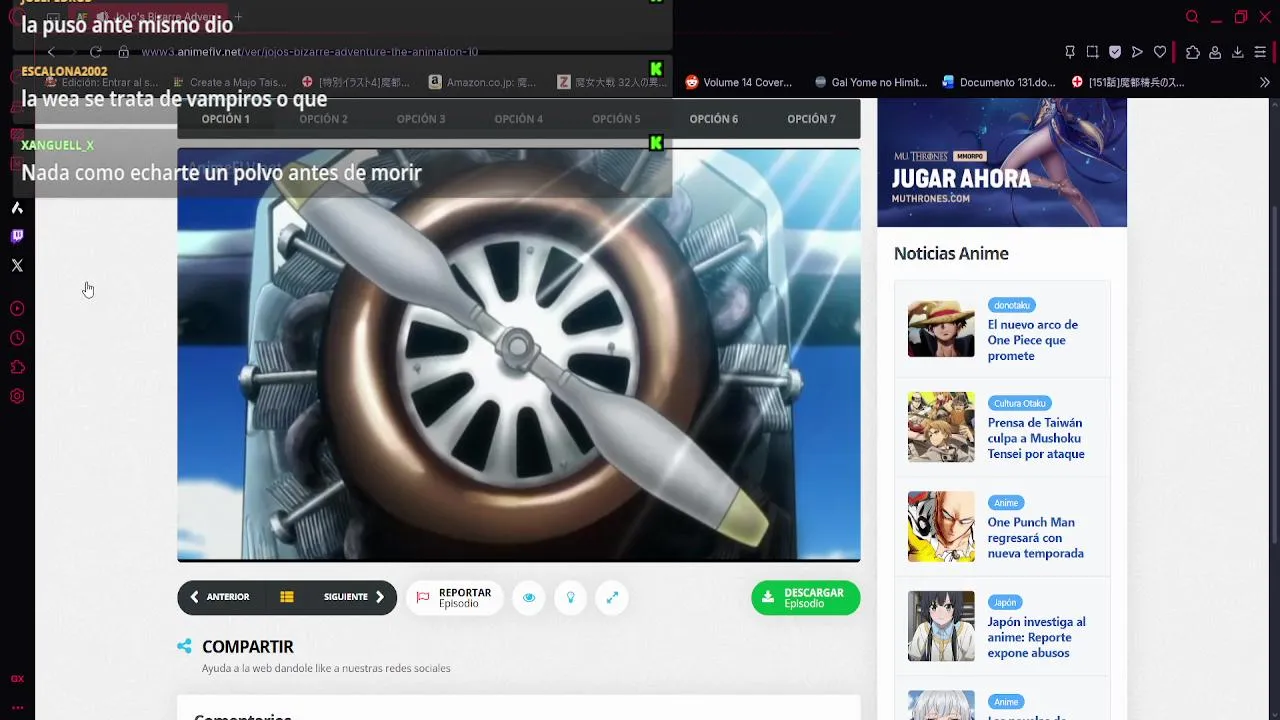
Task: Click the pin icon in address bar
Action: click(x=1070, y=52)
